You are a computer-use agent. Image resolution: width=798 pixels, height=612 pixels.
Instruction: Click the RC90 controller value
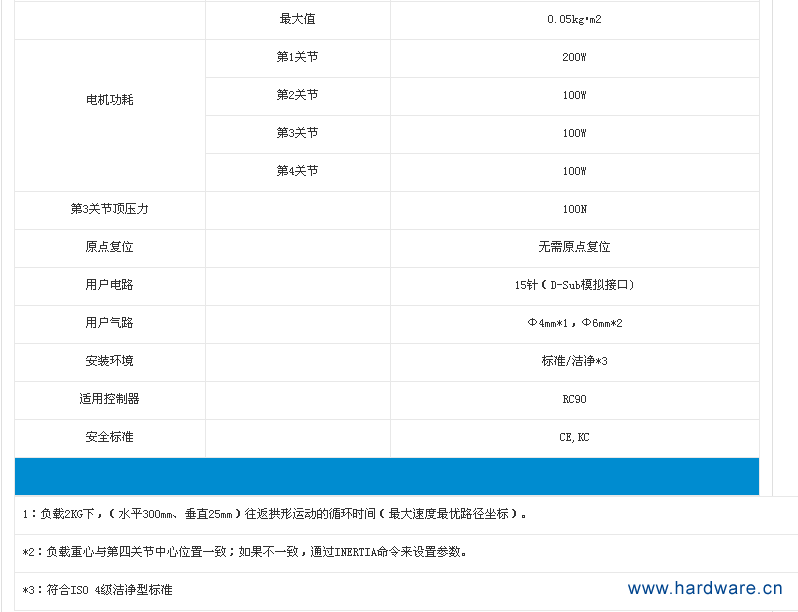point(574,400)
